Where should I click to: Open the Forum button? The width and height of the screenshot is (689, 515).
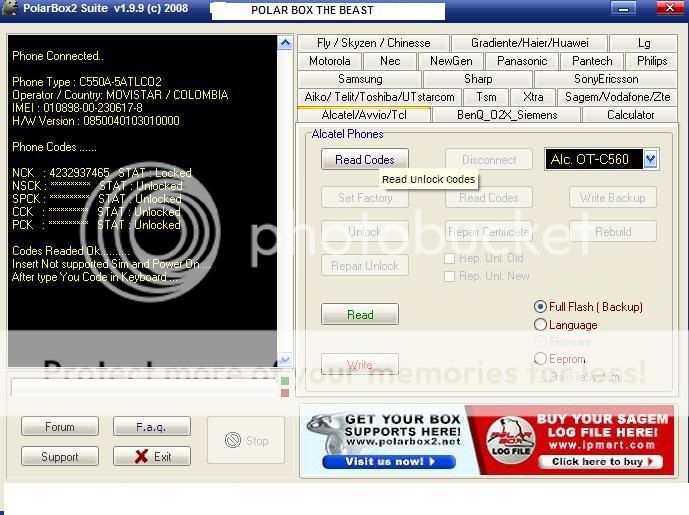point(60,427)
